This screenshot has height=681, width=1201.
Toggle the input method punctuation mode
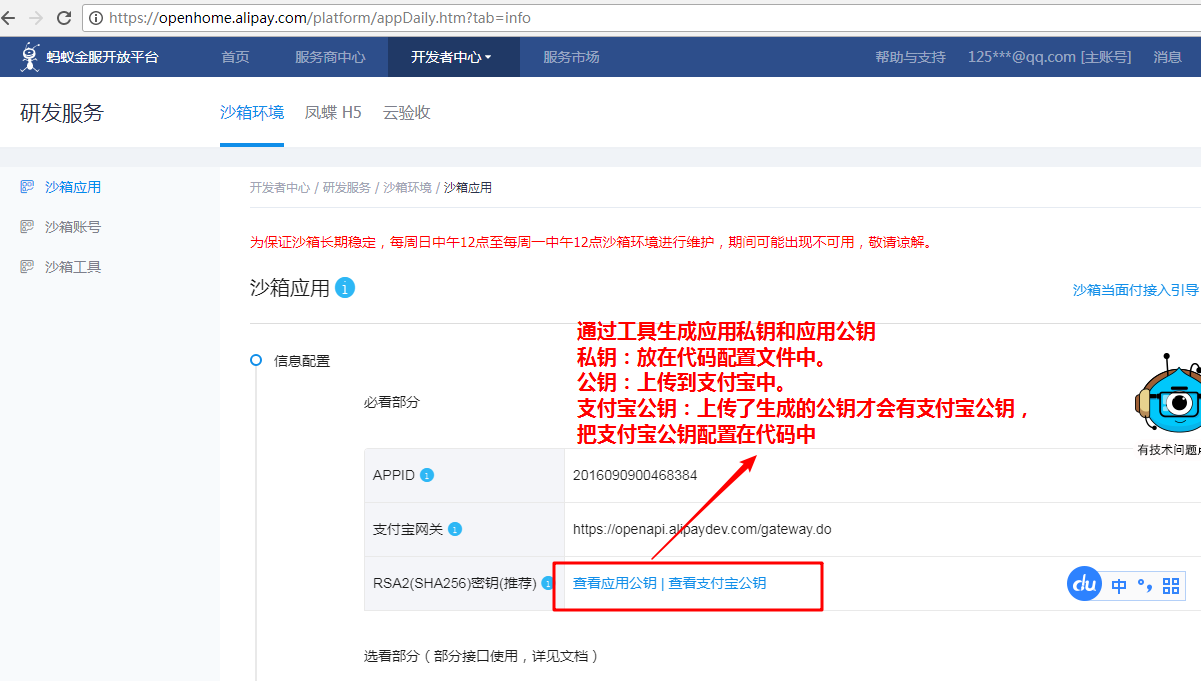[x=1144, y=585]
